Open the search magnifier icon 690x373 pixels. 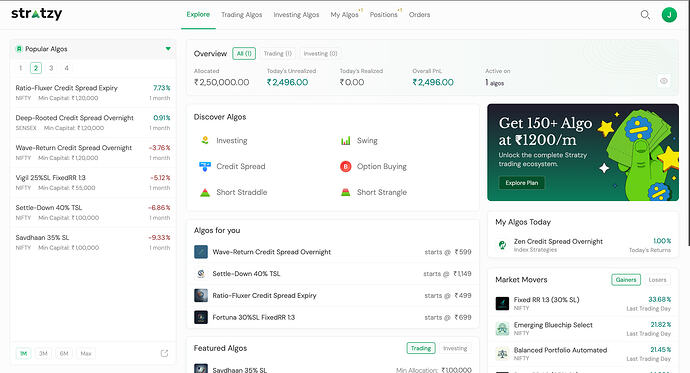pyautogui.click(x=645, y=15)
